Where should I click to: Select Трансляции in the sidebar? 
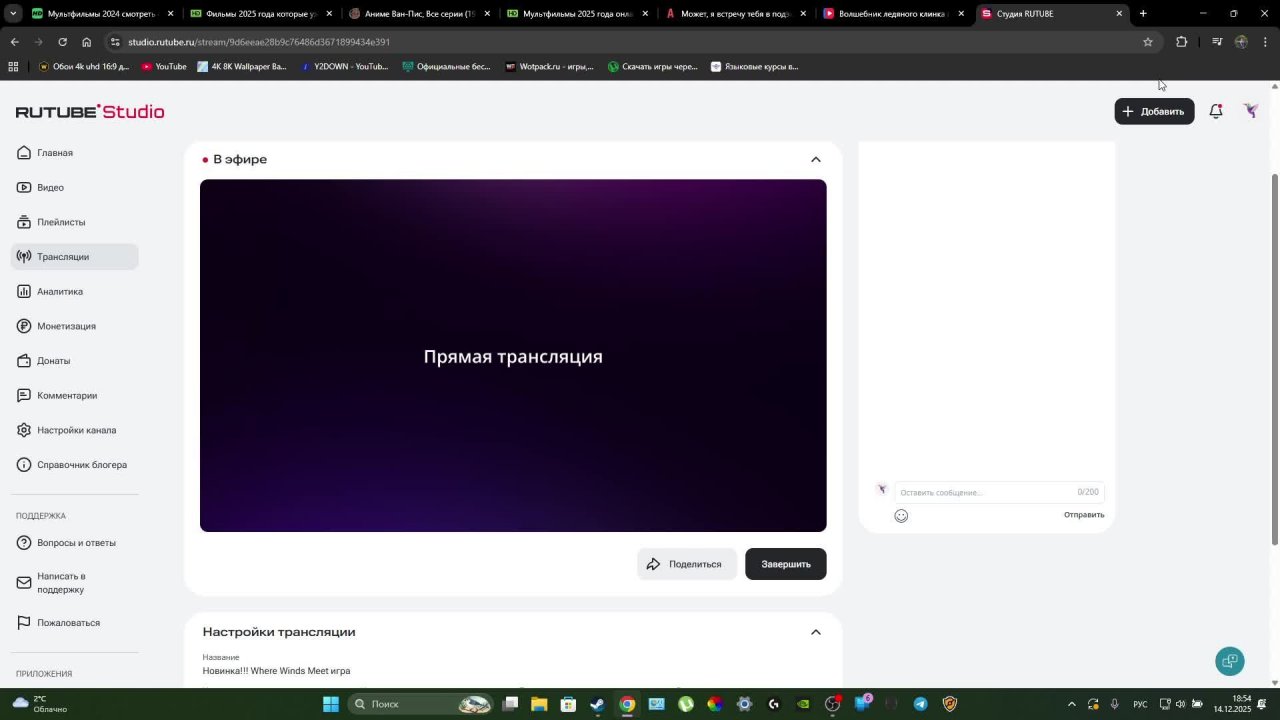click(75, 257)
